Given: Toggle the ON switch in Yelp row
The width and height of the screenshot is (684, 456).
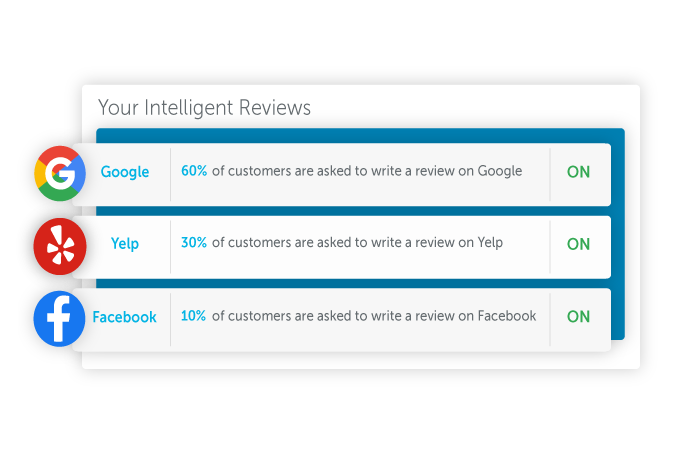Looking at the screenshot, I should [x=578, y=244].
